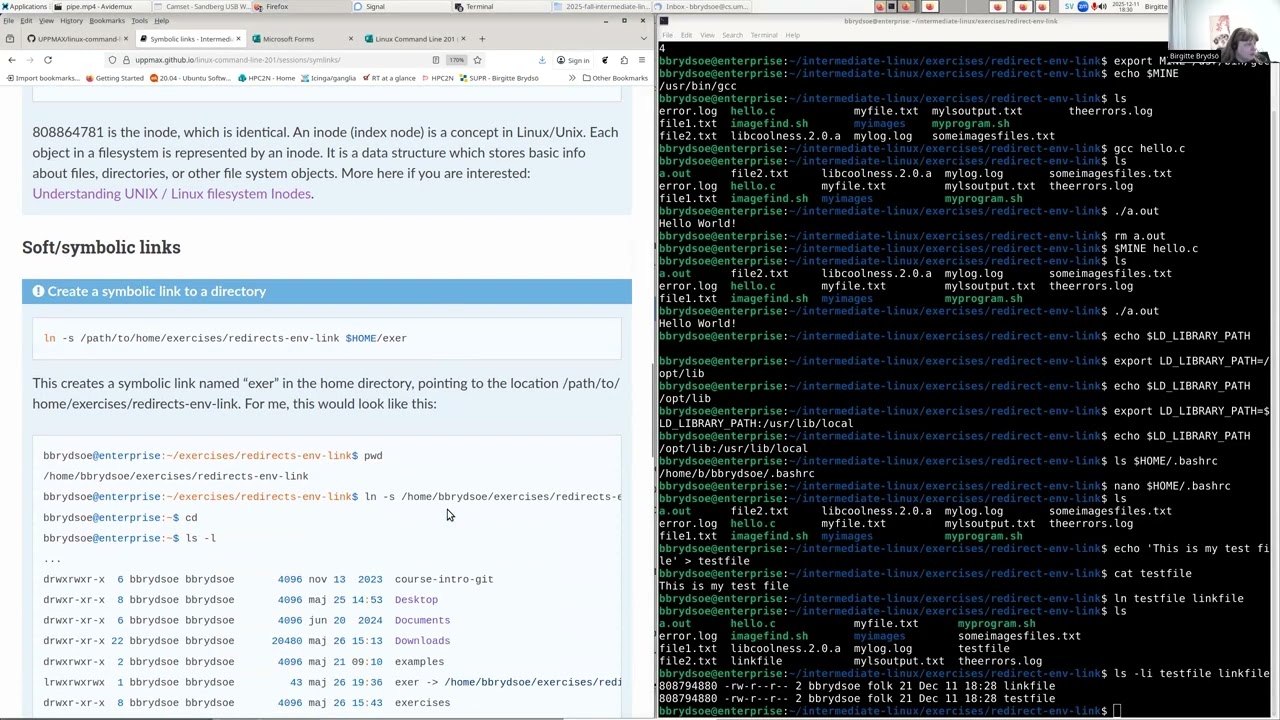Click the Zoom tray icon
Viewport: 1280px width, 720px height.
pyautogui.click(x=1081, y=7)
